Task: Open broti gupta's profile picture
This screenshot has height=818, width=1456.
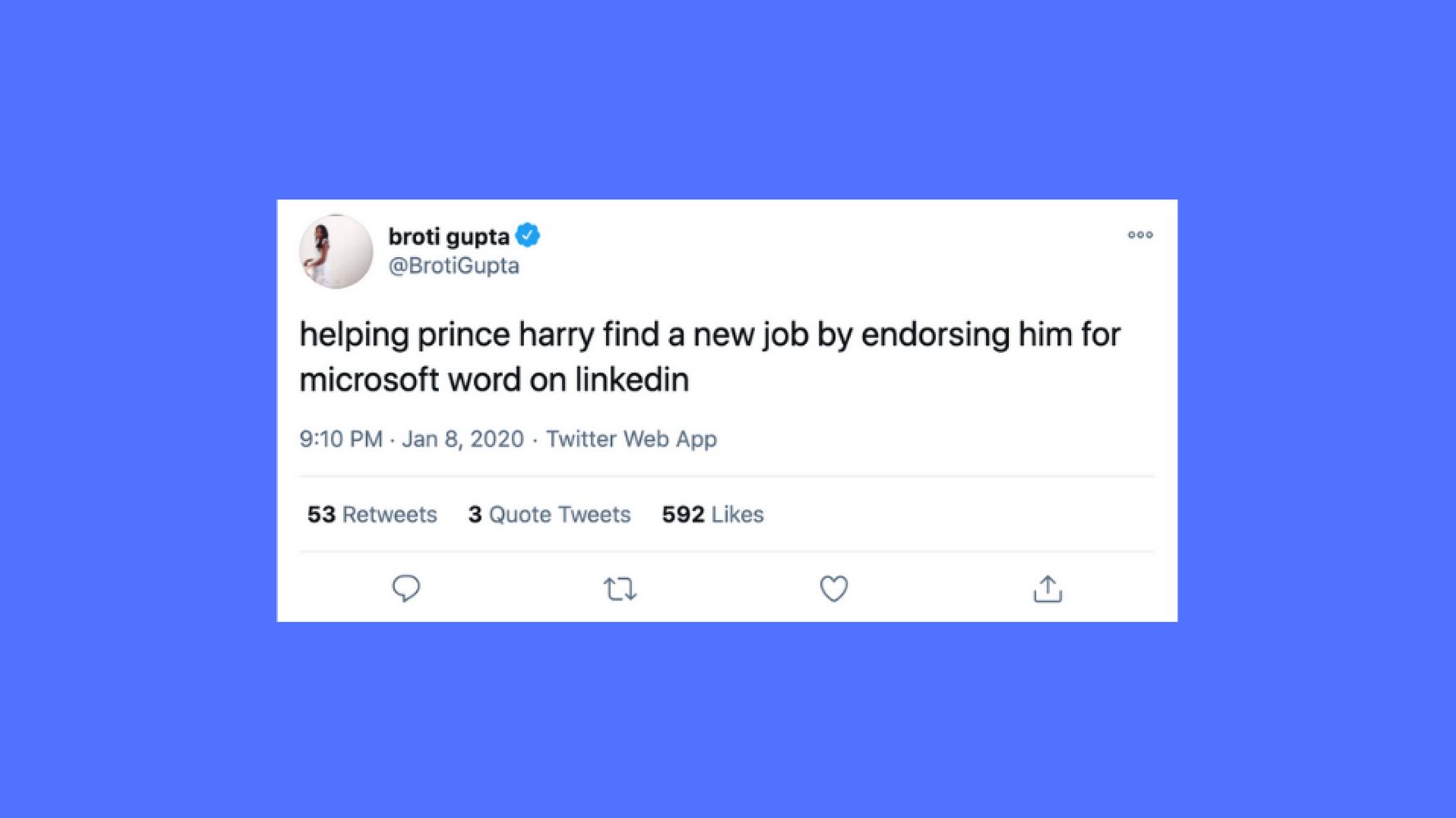Action: [x=336, y=251]
